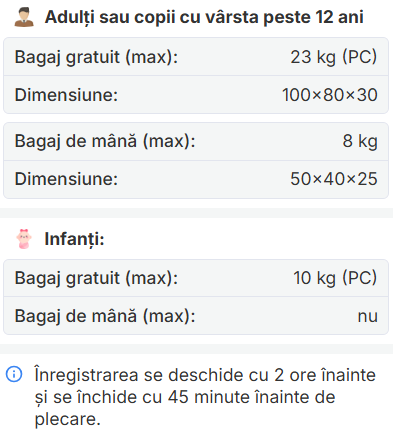Click the '45 minute înainte de' text line
Image resolution: width=393 pixels, height=434 pixels.
click(252, 397)
